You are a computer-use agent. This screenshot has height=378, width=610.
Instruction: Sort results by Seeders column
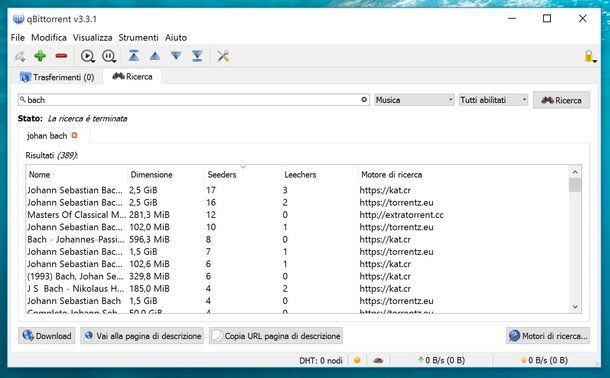coord(242,175)
